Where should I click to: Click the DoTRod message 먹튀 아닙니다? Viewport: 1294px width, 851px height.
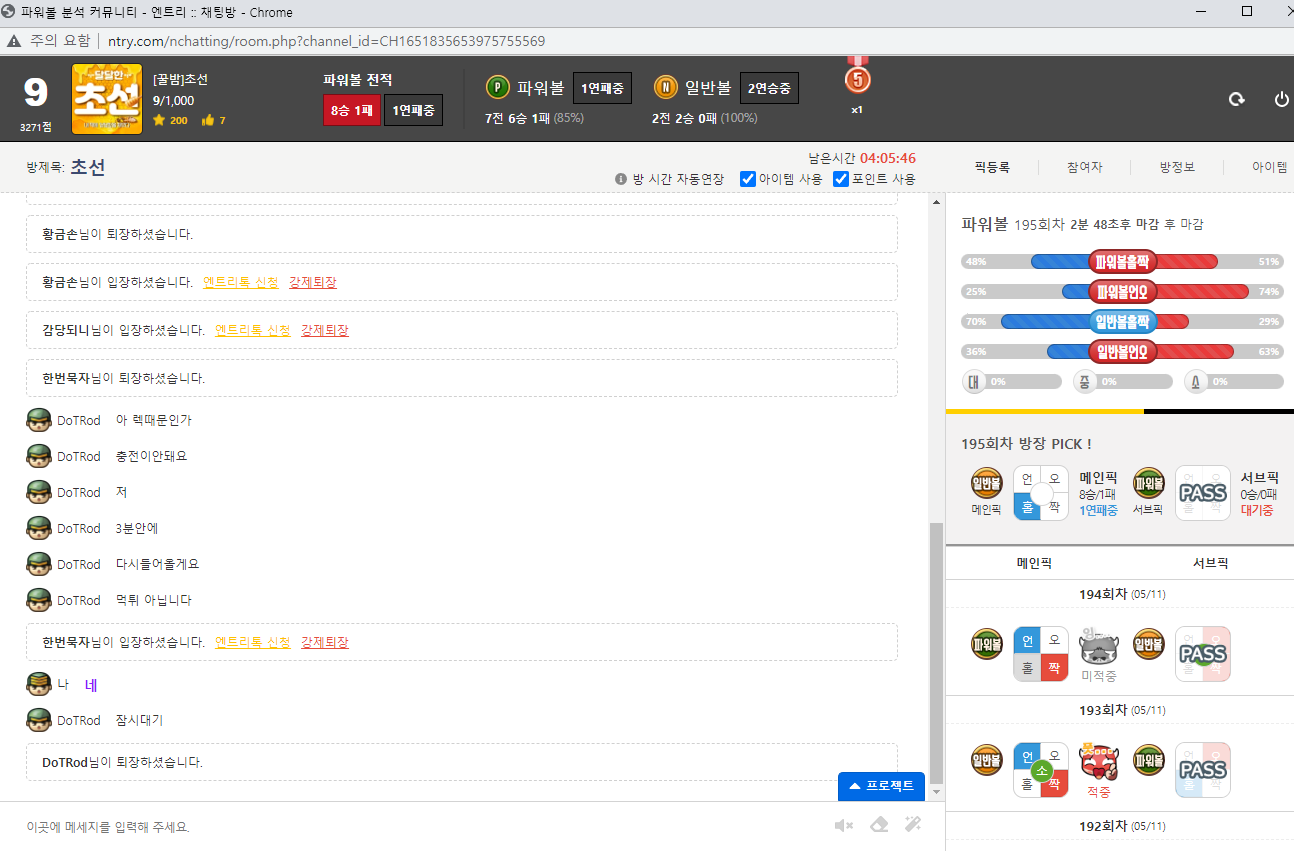click(x=153, y=600)
